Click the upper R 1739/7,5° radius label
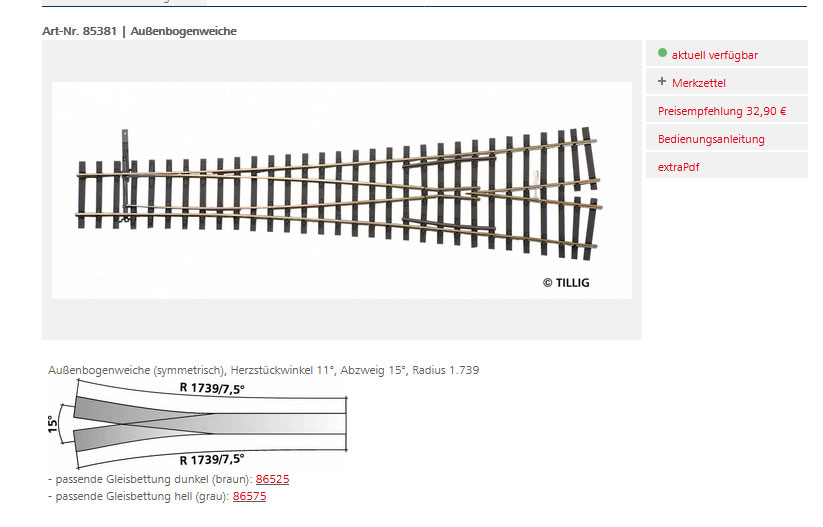The height and width of the screenshot is (527, 823). (212, 387)
